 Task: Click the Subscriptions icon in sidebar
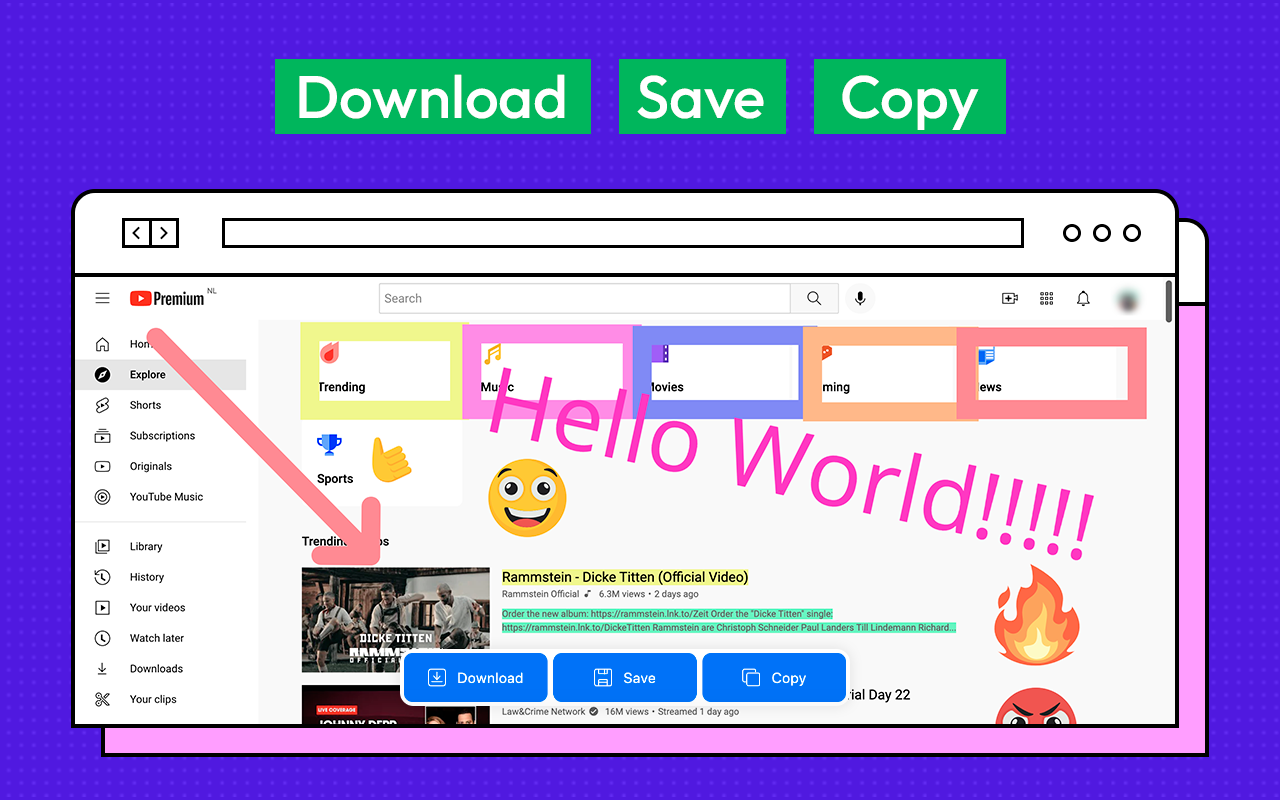point(102,436)
